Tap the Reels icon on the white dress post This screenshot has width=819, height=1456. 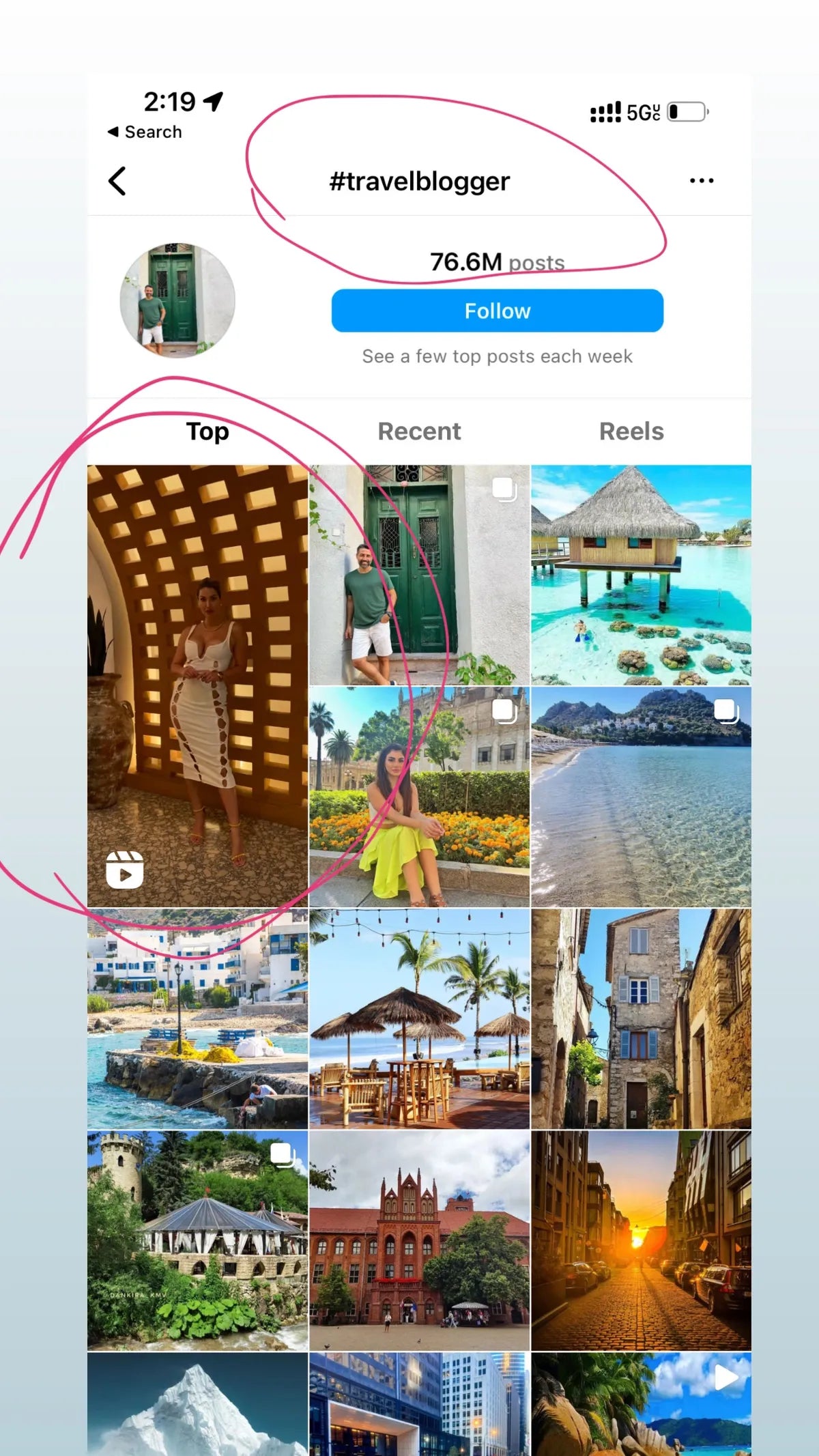[125, 870]
